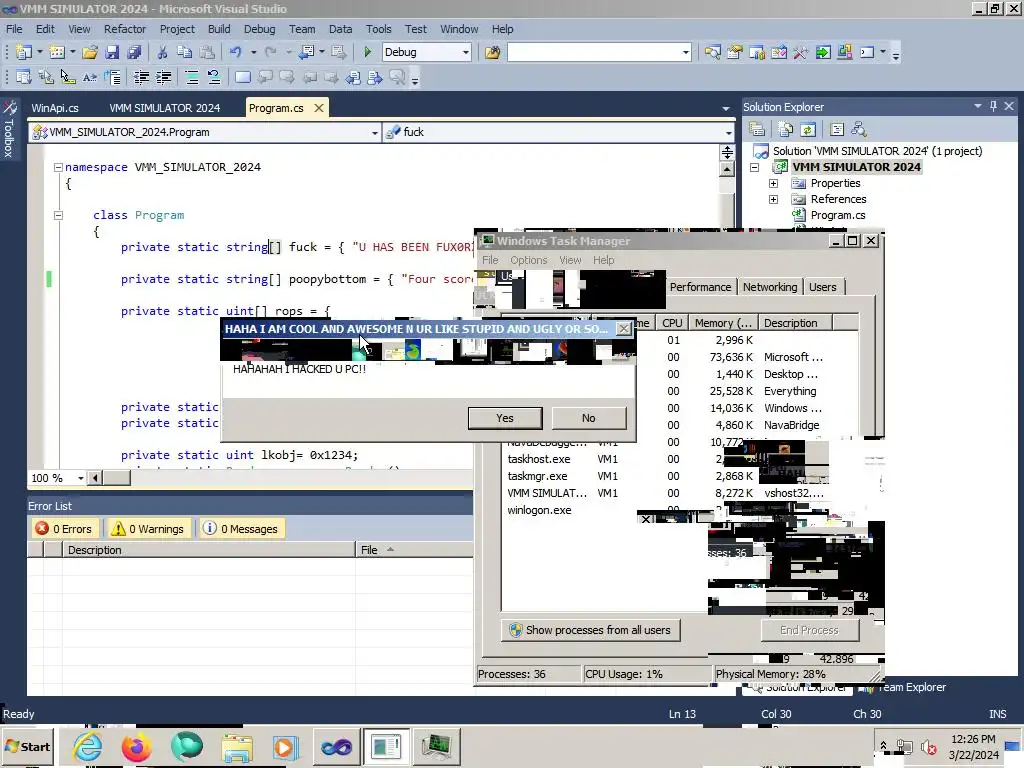
Task: Expand the References node
Action: [x=773, y=199]
